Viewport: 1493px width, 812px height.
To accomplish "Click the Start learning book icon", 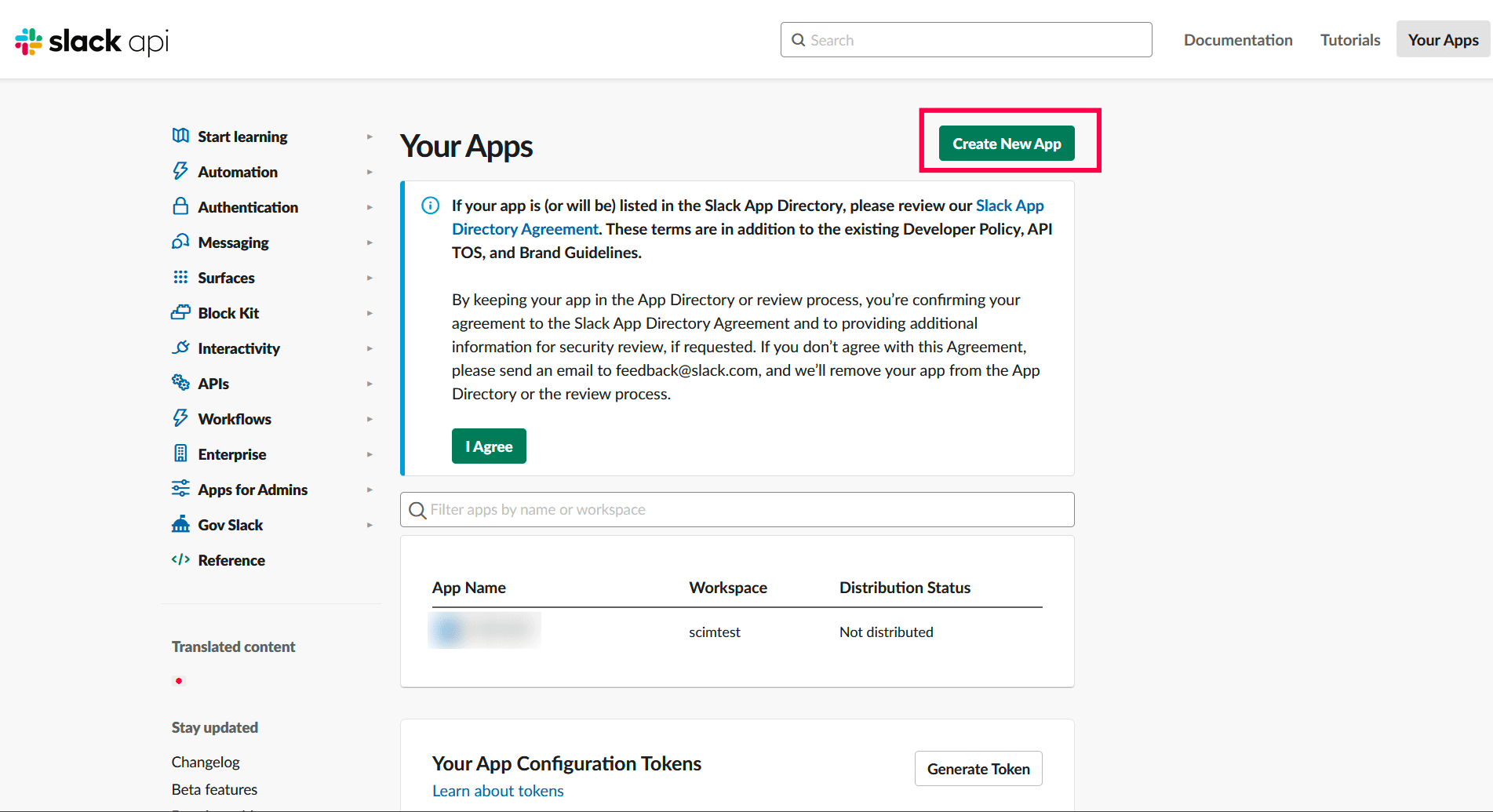I will click(180, 136).
